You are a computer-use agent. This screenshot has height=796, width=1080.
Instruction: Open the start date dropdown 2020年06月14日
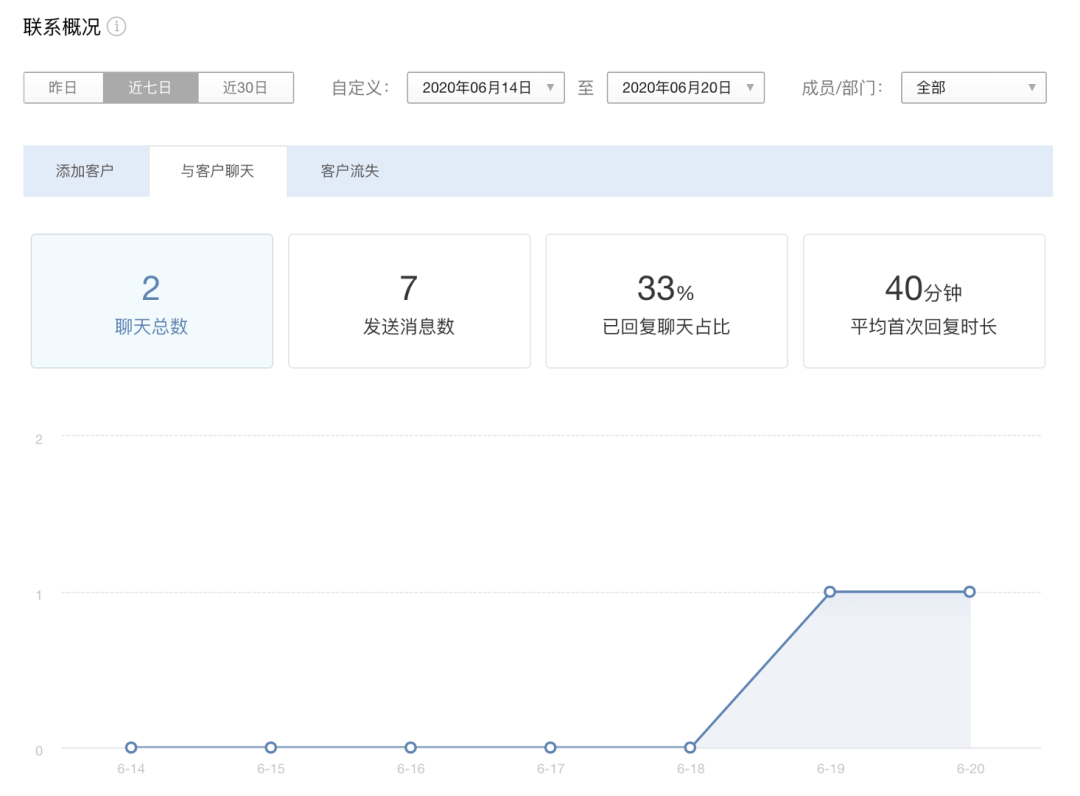486,88
